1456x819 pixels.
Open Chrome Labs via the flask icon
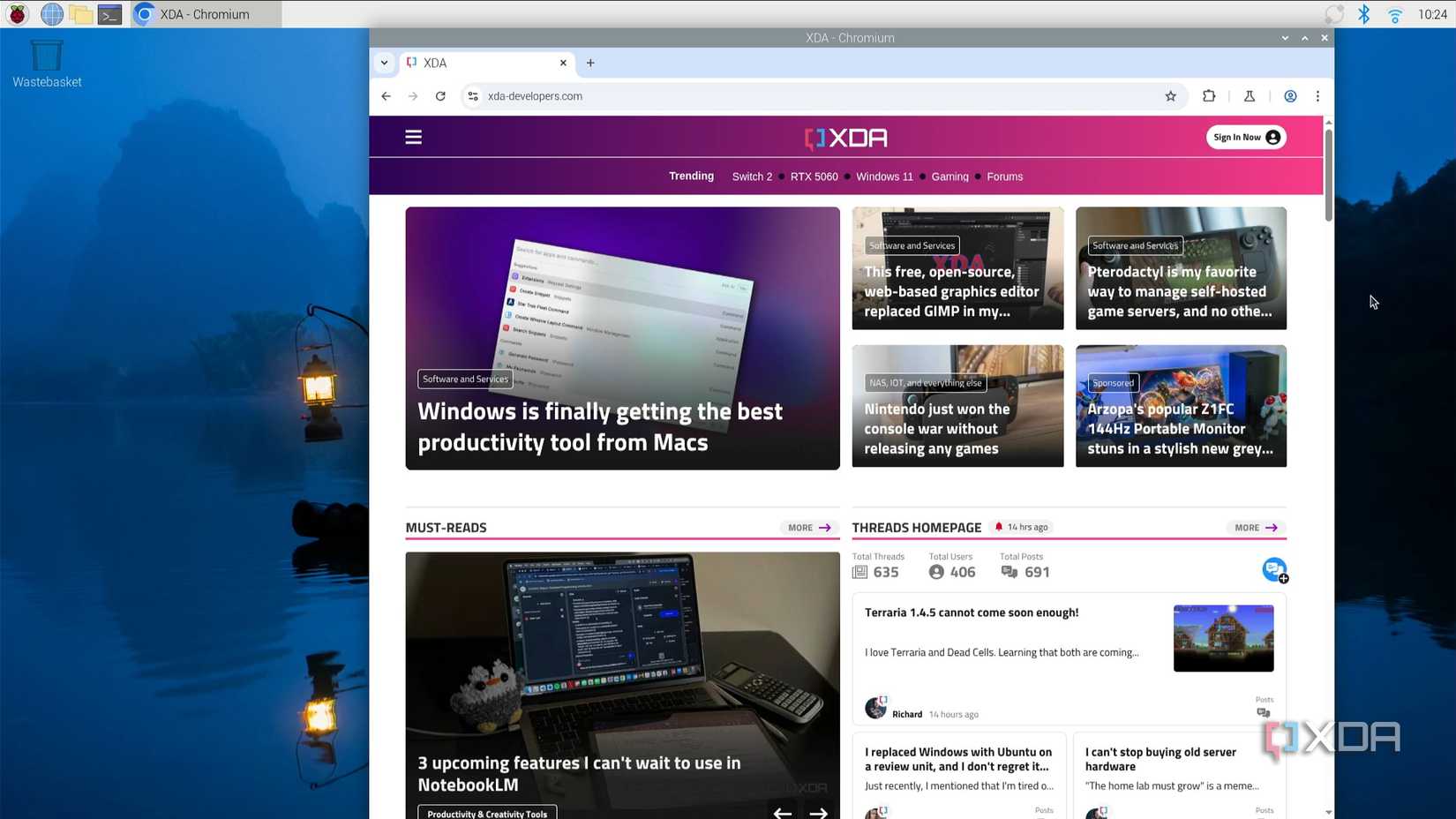1250,95
